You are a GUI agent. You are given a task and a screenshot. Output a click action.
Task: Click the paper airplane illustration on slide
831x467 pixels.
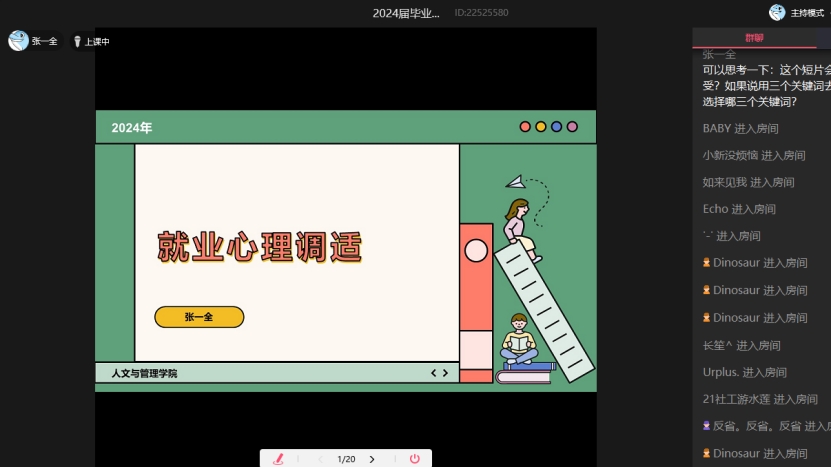514,182
